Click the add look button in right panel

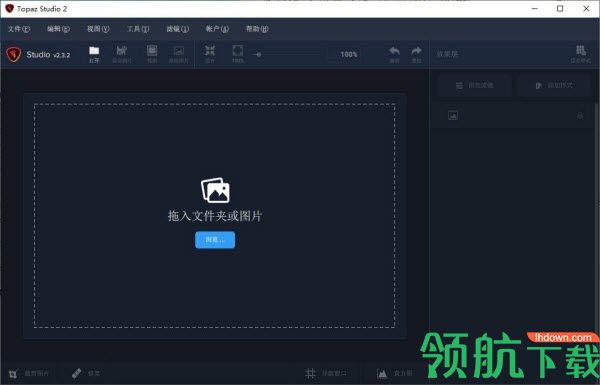pyautogui.click(x=554, y=85)
